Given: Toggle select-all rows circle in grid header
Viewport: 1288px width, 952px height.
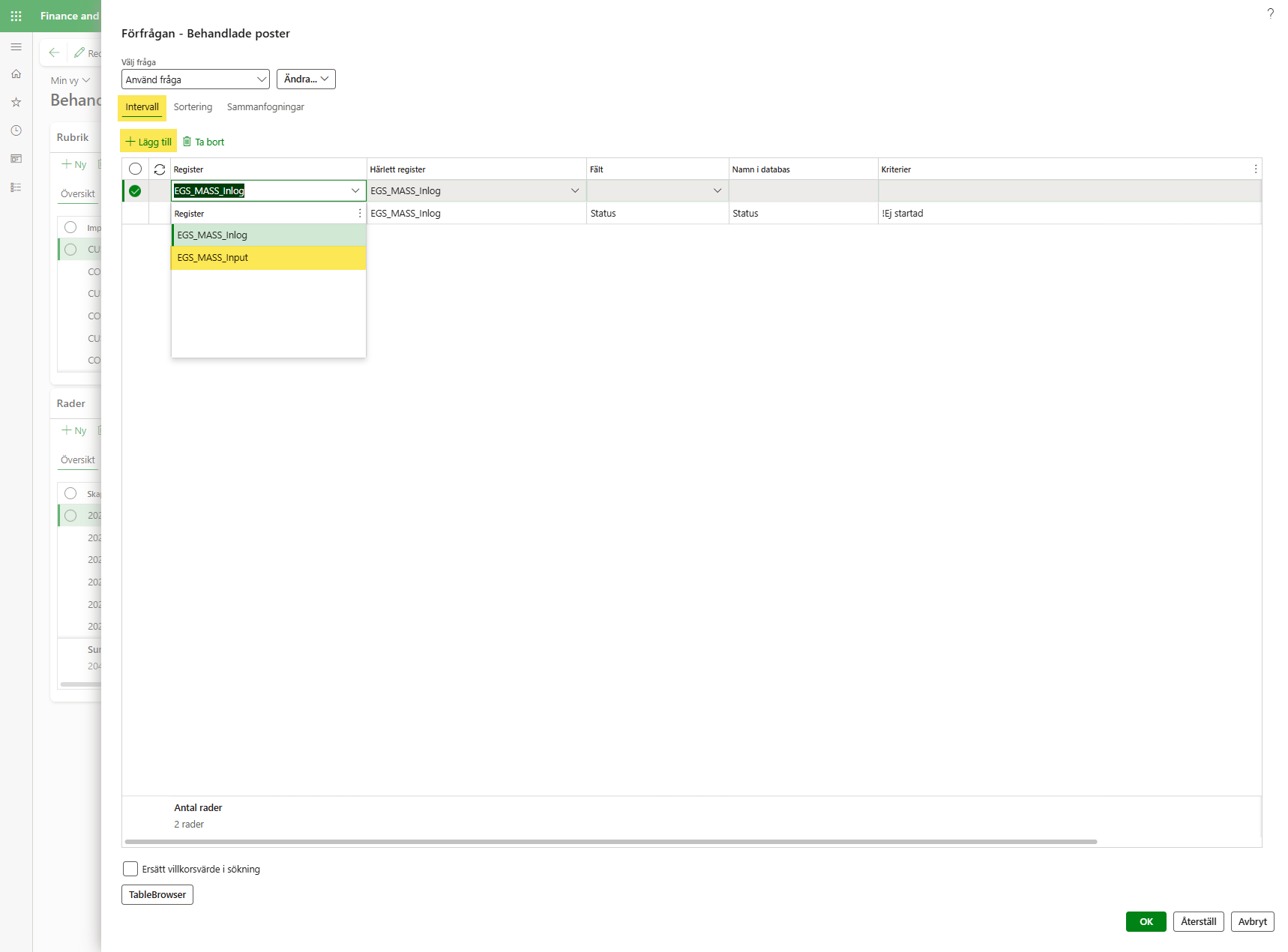Looking at the screenshot, I should click(135, 169).
